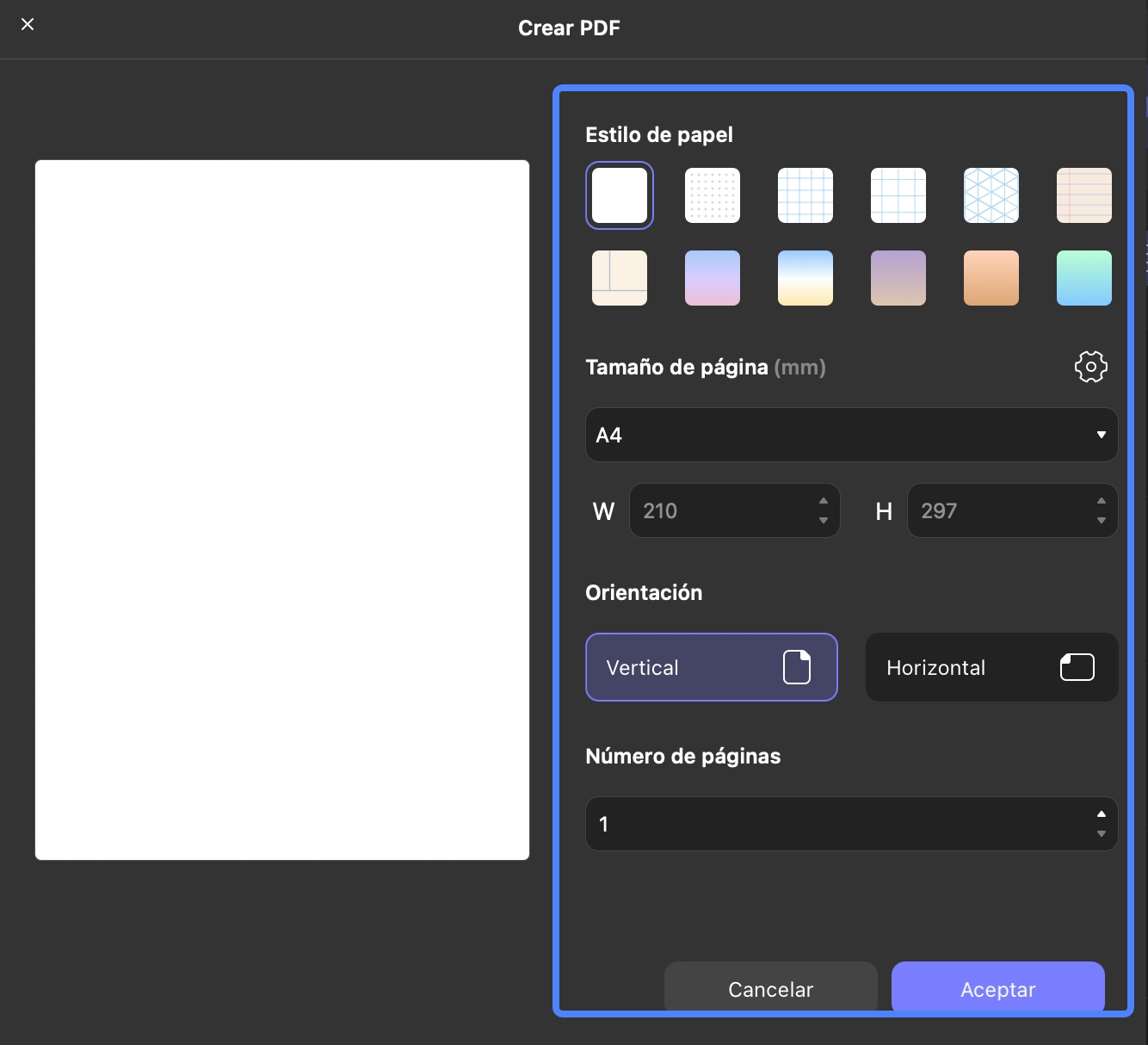The height and width of the screenshot is (1045, 1148).
Task: Choose the isometric triangle paper style
Action: click(x=991, y=195)
